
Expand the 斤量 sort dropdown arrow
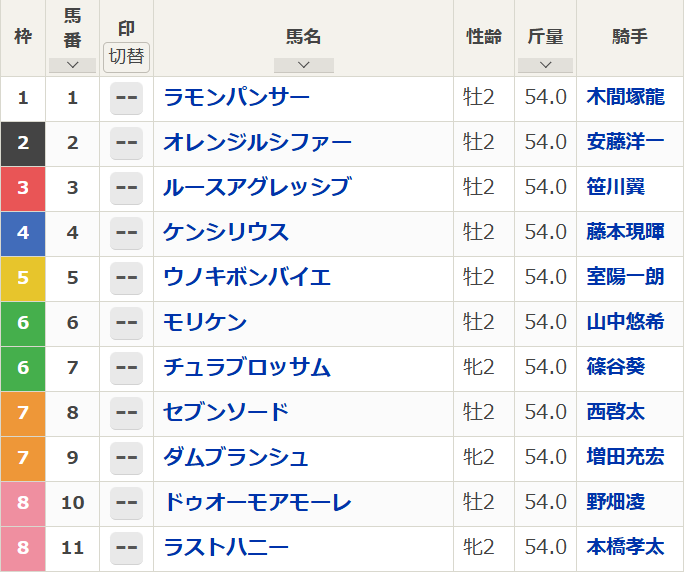545,65
